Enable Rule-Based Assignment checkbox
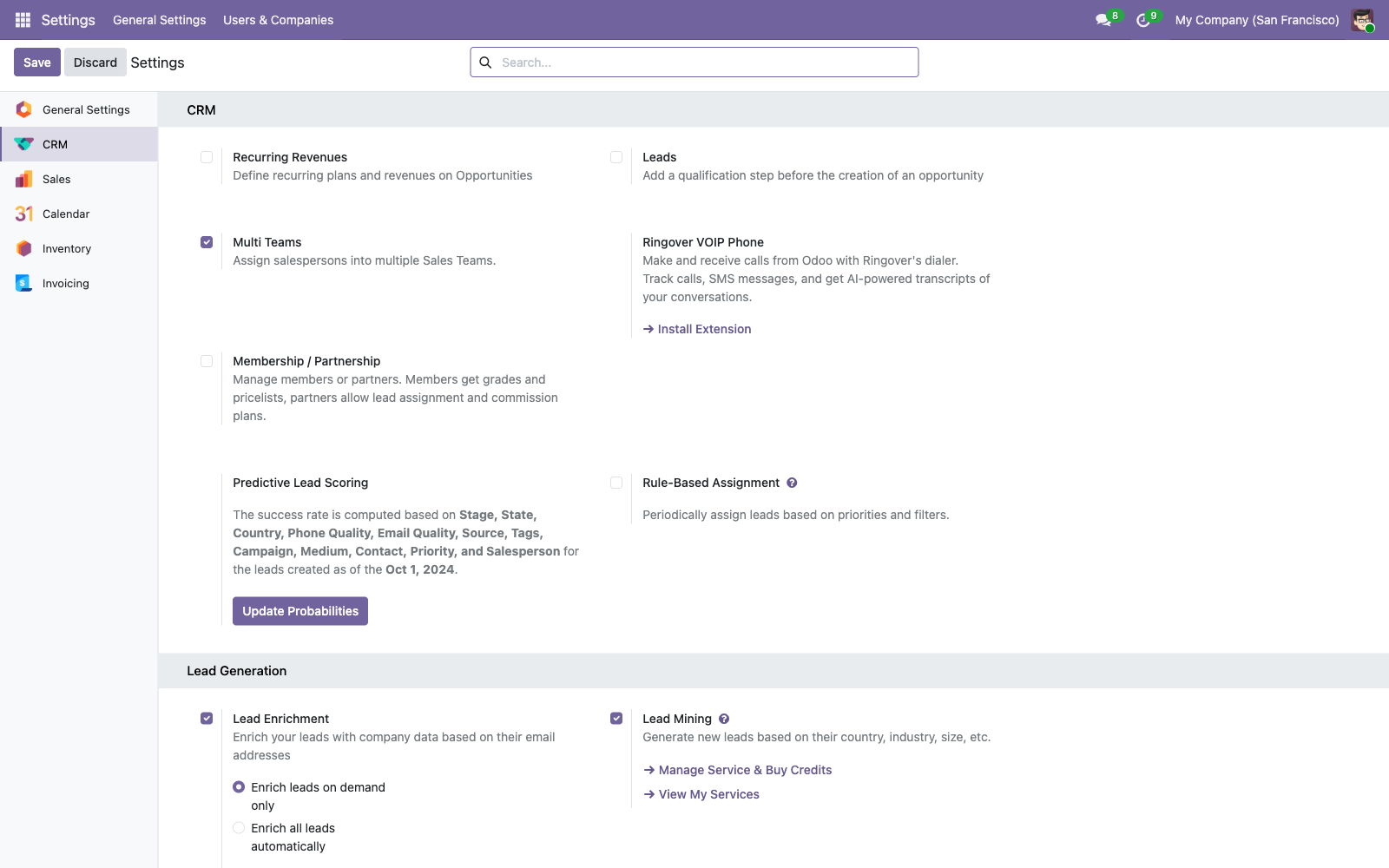The height and width of the screenshot is (868, 1389). tap(616, 483)
